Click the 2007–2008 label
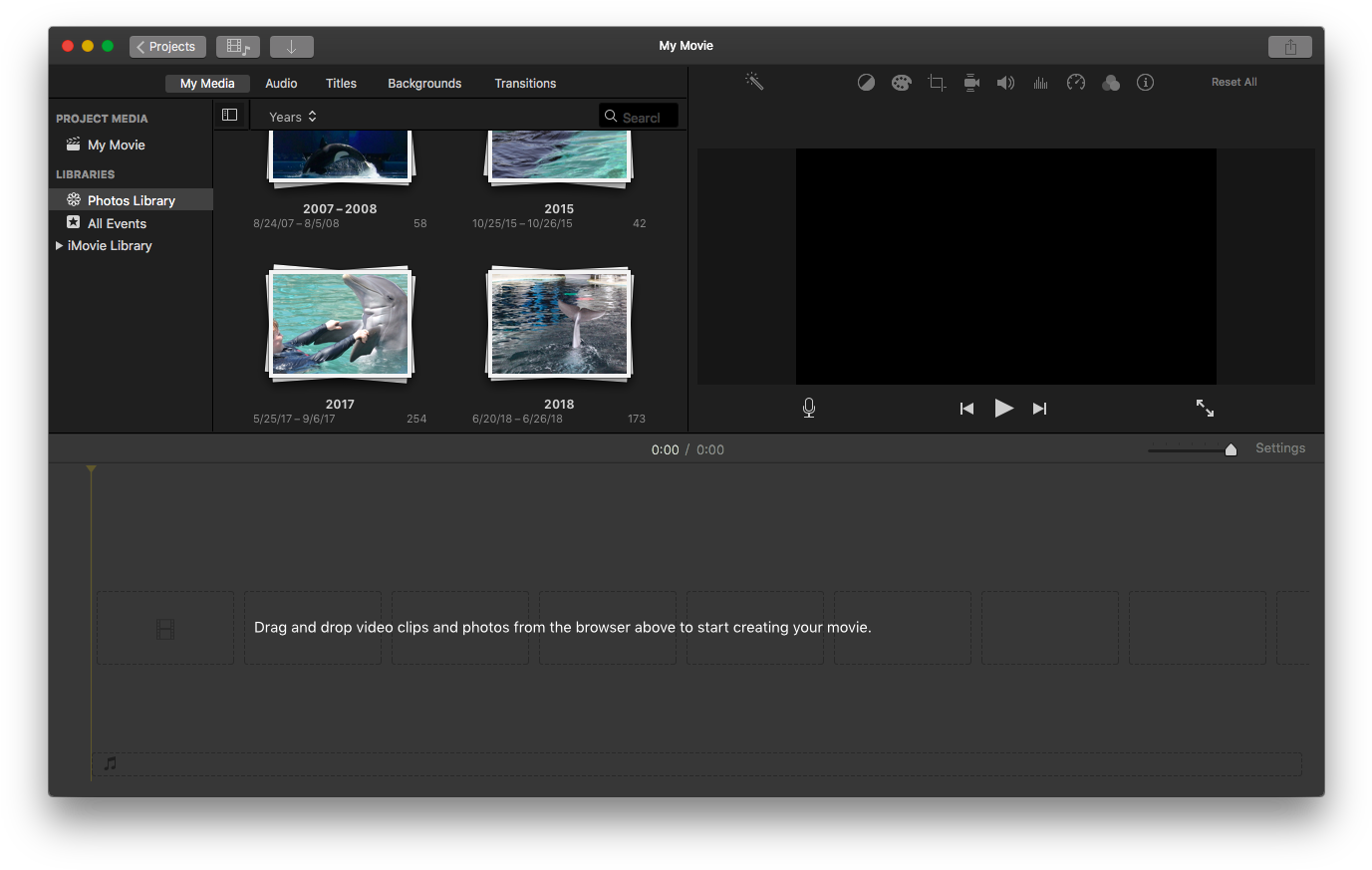 (340, 208)
